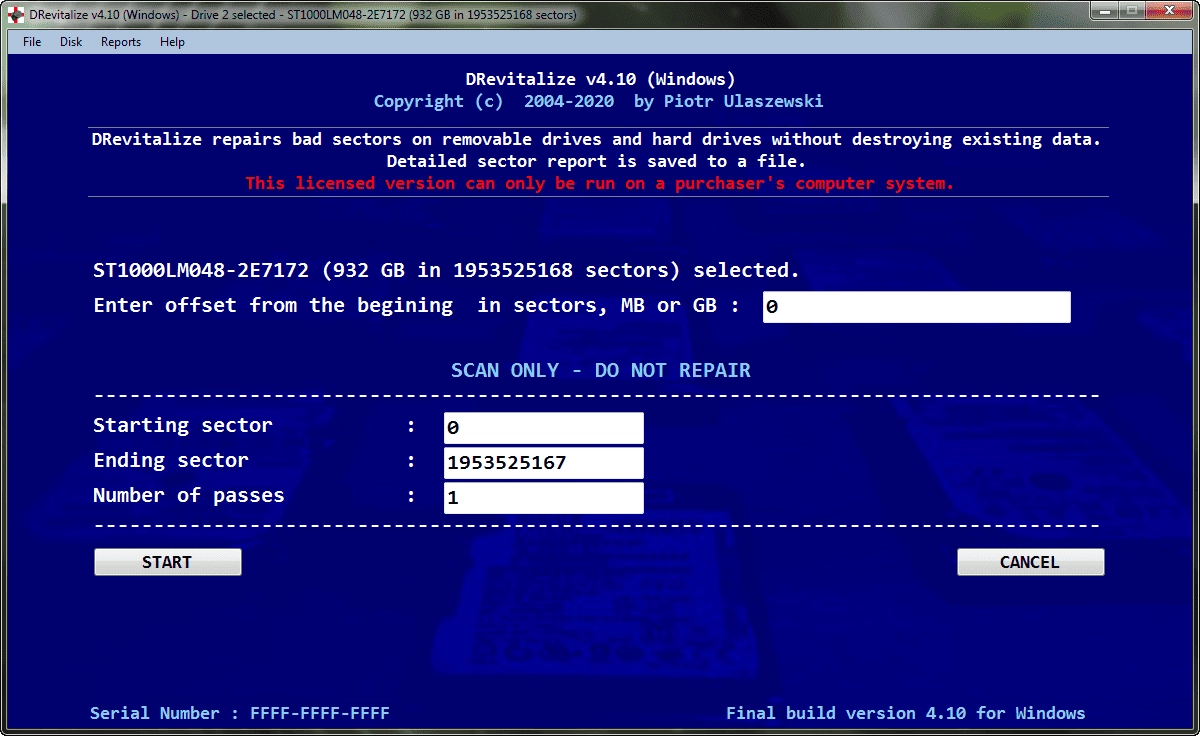Select the Ending sector input field
Screen dimensions: 1200x736
[543, 463]
